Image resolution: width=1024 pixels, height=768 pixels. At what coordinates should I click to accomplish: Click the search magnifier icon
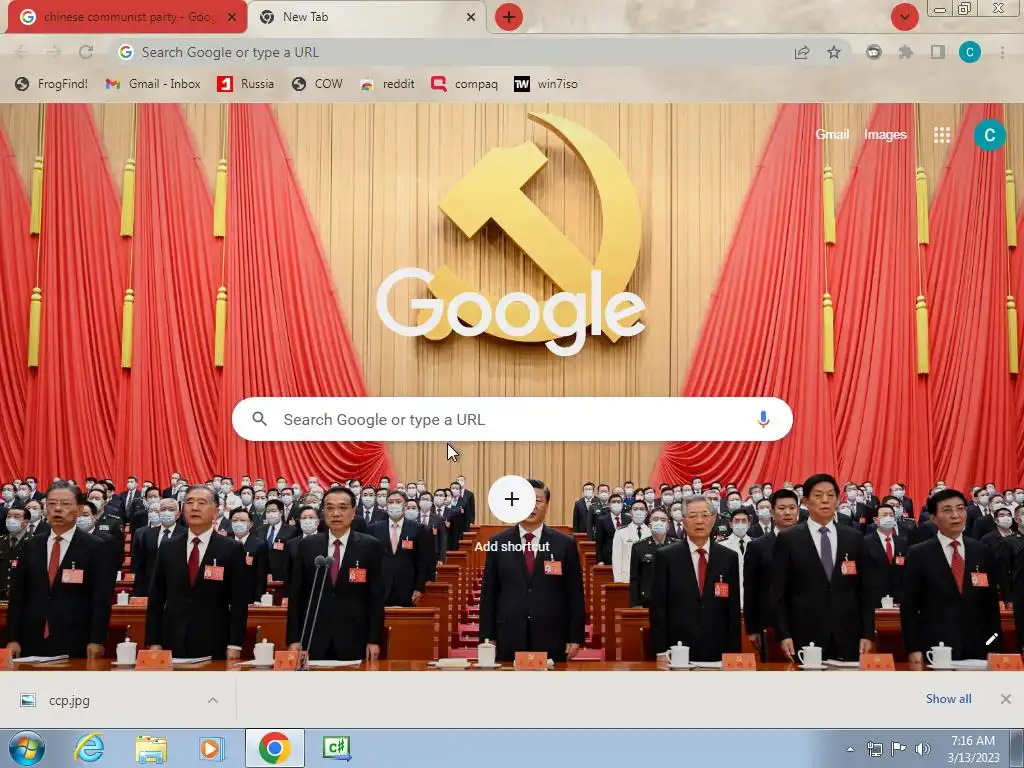point(259,419)
